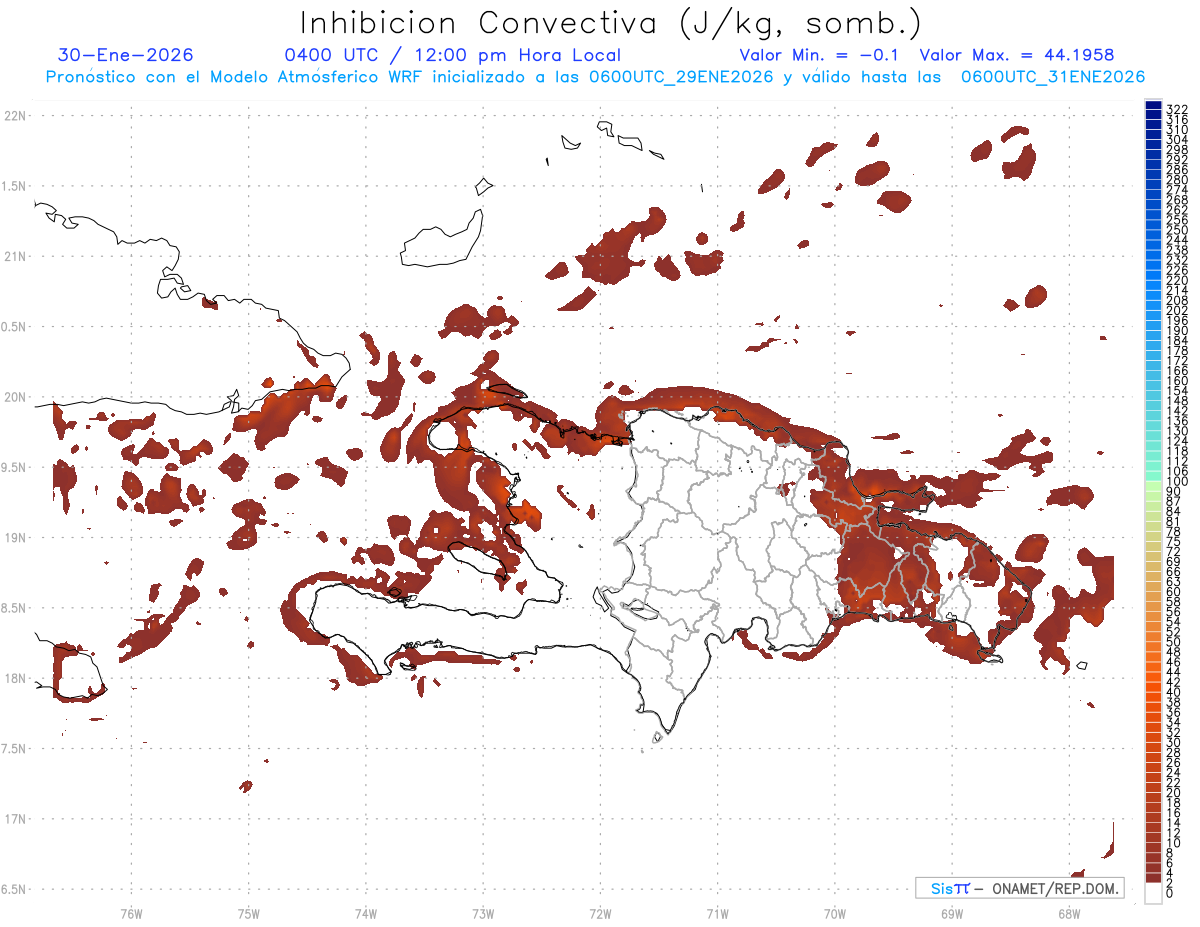Click 'Valor Min. = -0.1' text
1200x927 pixels.
(x=820, y=55)
